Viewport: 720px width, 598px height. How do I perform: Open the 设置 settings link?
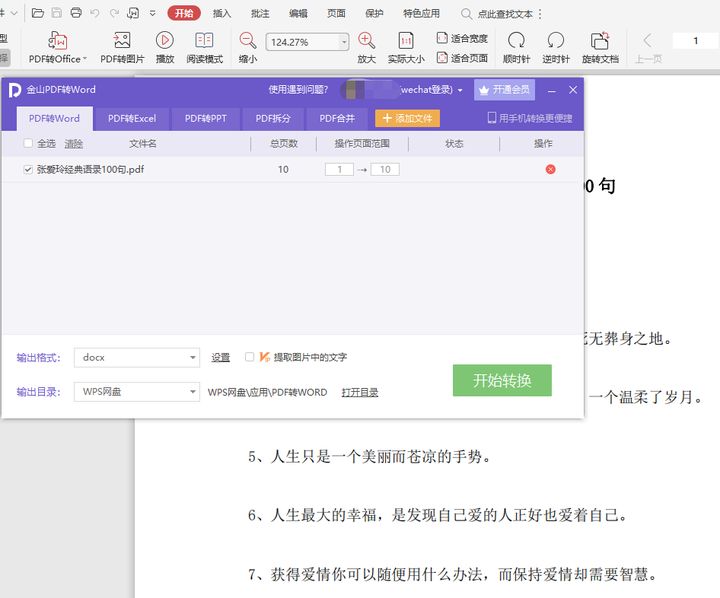220,357
